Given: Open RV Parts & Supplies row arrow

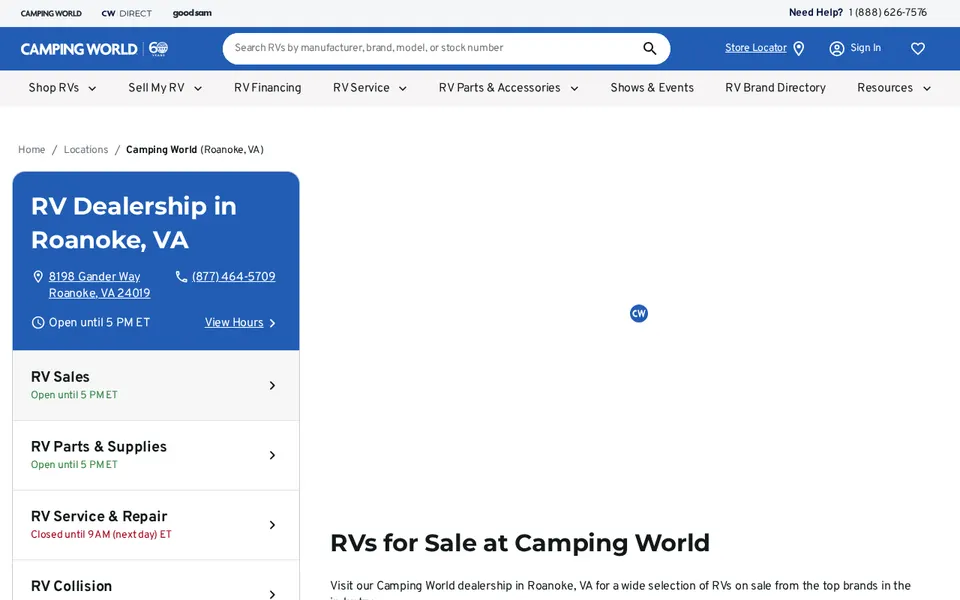Looking at the screenshot, I should pyautogui.click(x=272, y=456).
